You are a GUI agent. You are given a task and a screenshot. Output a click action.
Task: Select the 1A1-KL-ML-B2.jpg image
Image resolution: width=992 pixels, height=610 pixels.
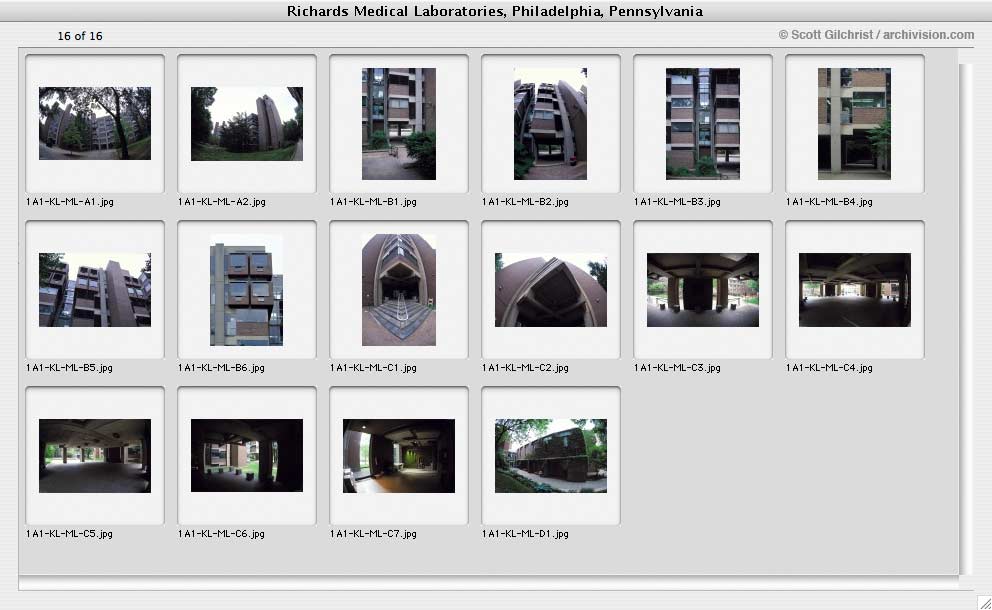[x=550, y=124]
